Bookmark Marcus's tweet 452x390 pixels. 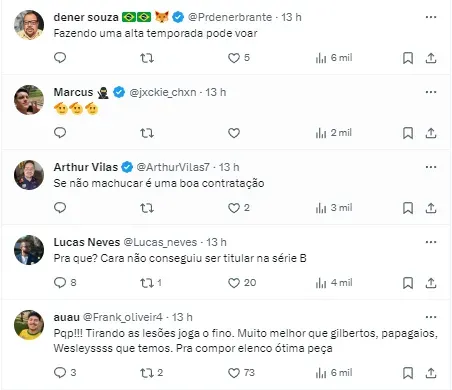408,133
